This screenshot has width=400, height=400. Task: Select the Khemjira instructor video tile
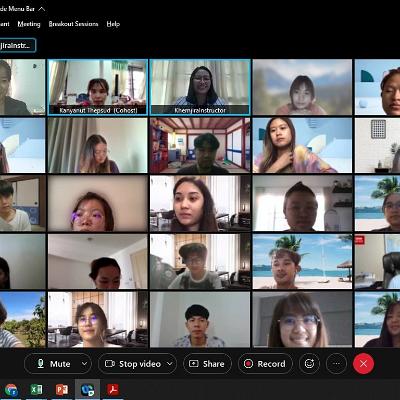pos(200,87)
